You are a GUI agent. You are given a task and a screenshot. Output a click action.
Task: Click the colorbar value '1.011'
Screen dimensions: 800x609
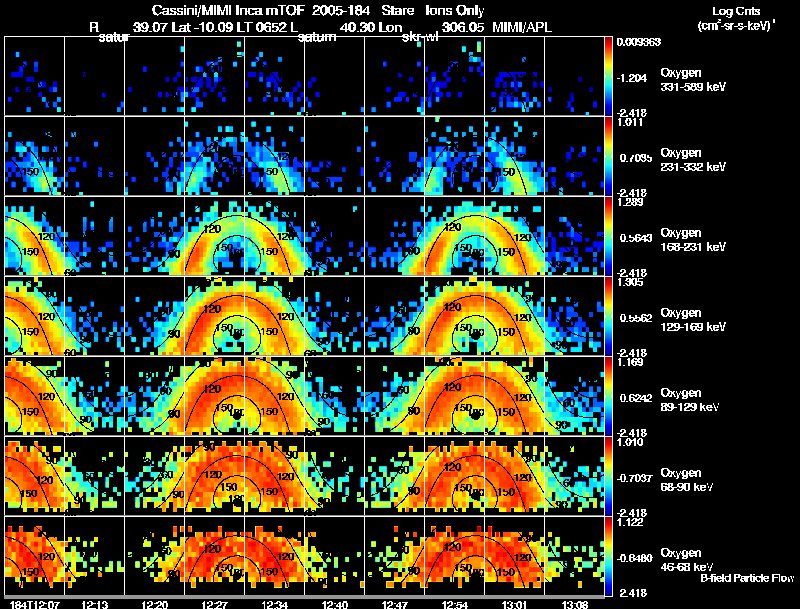[x=630, y=122]
